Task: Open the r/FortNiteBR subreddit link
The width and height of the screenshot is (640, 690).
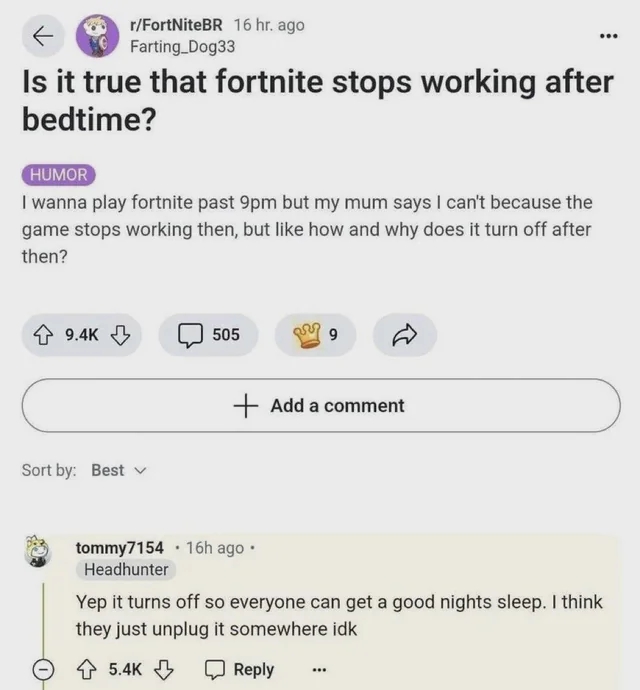Action: tap(176, 25)
